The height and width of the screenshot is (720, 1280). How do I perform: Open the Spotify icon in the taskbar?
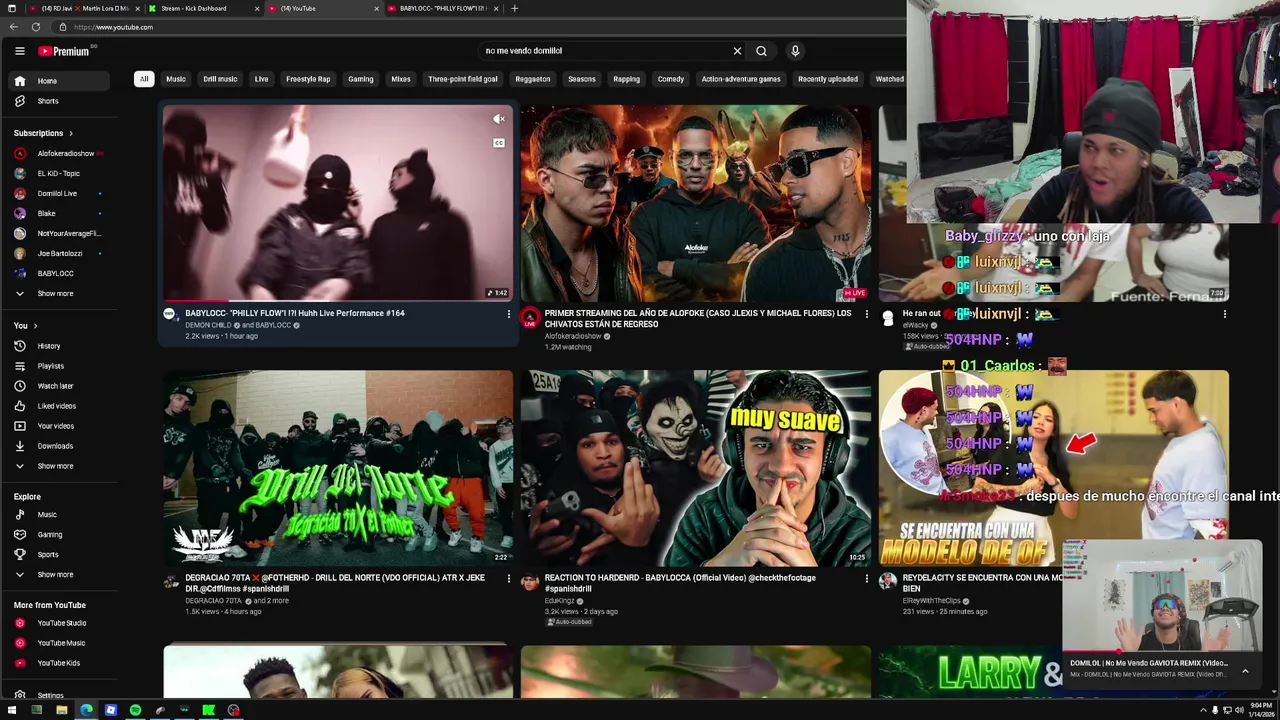click(135, 710)
